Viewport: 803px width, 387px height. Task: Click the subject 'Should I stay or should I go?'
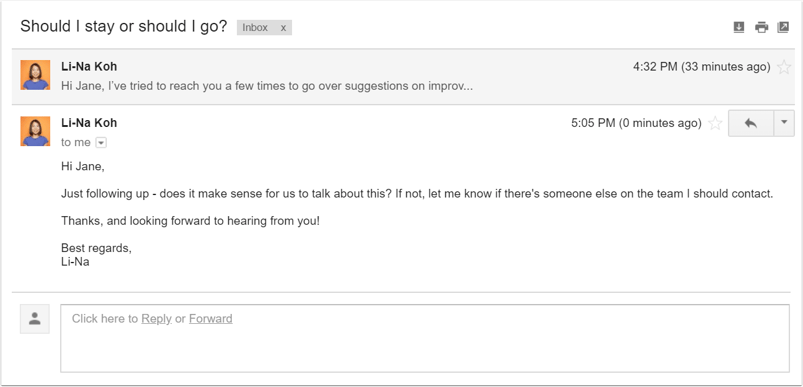(123, 27)
